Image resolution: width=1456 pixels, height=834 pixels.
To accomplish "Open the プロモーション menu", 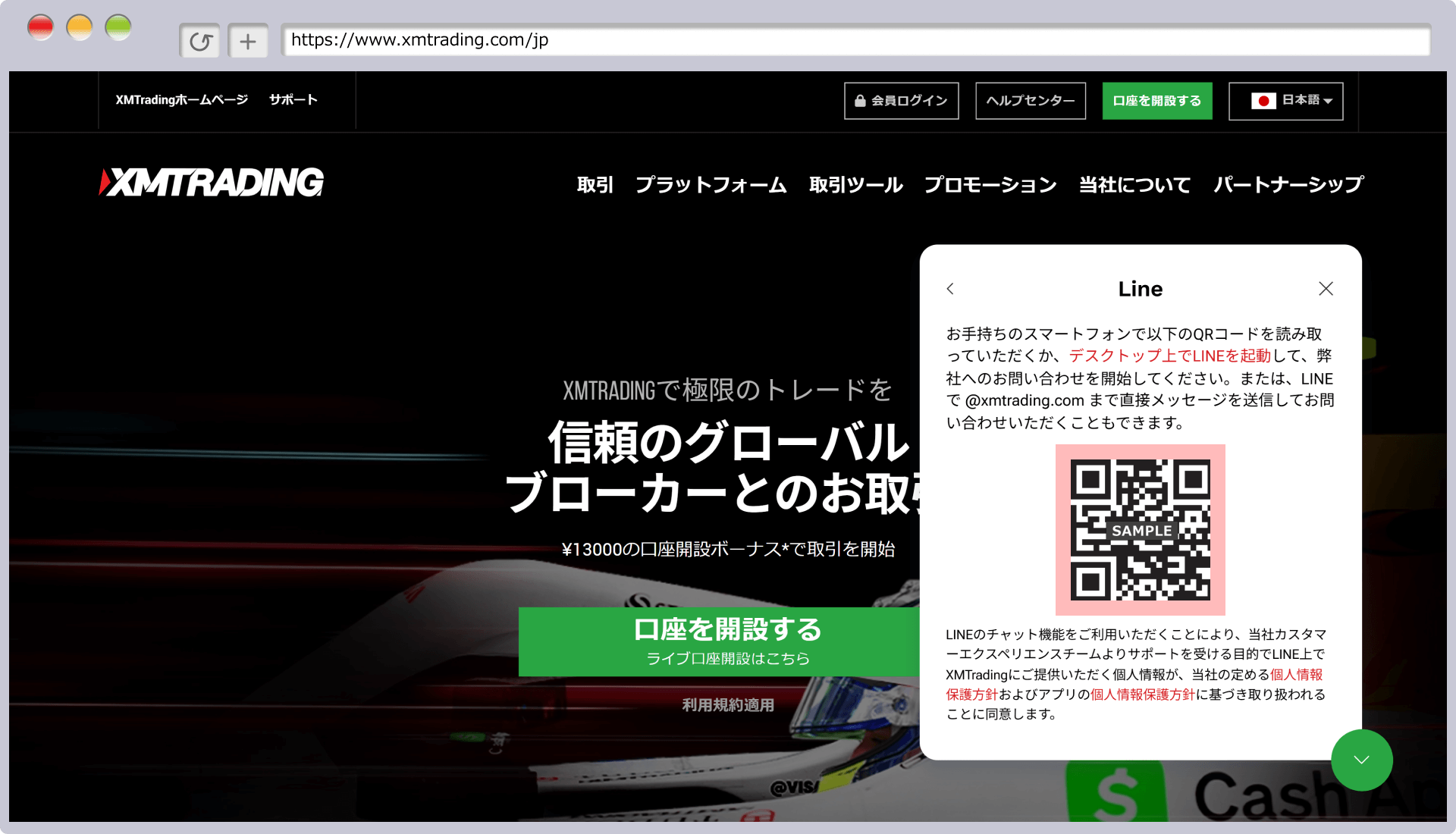I will [990, 184].
